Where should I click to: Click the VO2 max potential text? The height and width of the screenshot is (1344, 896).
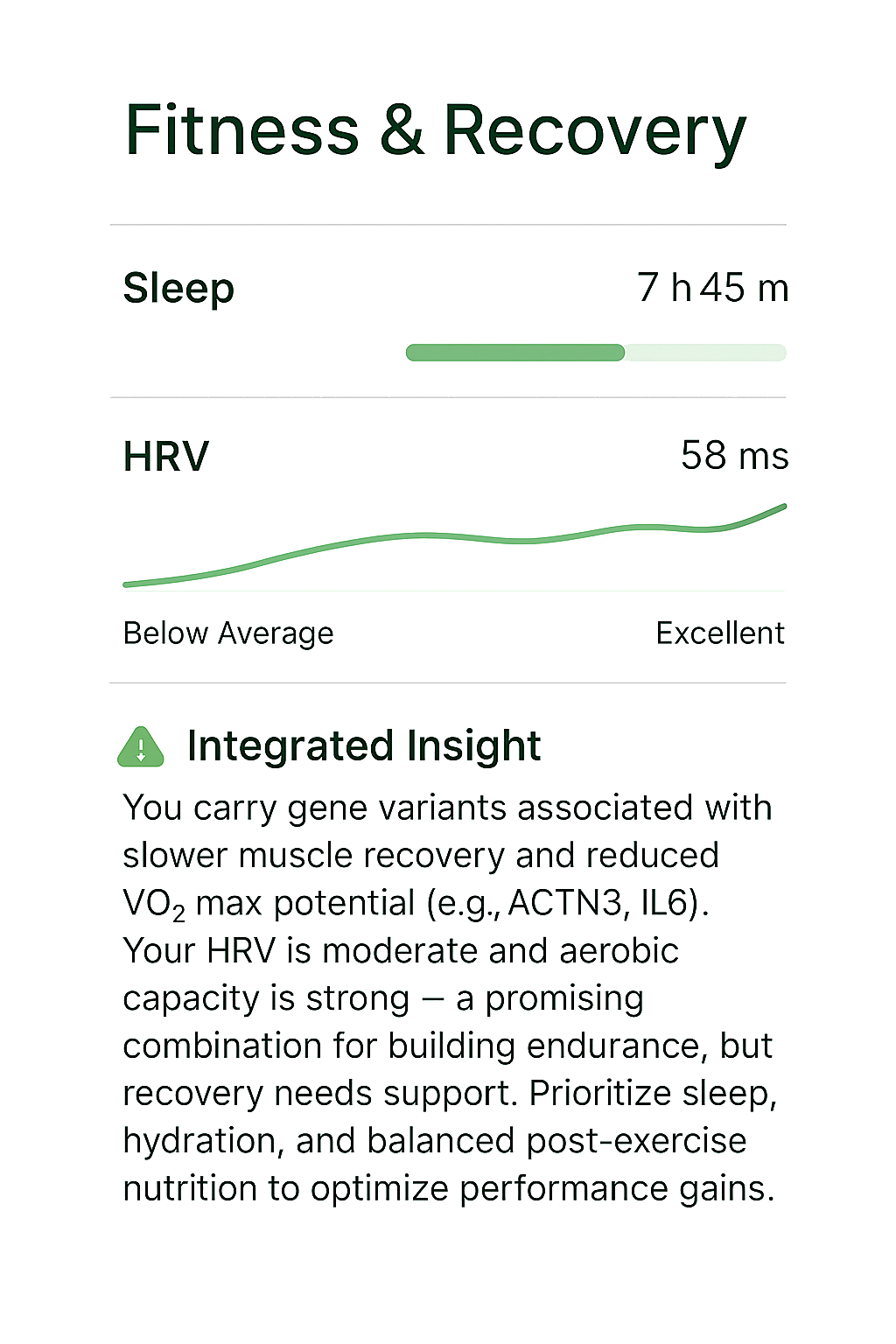[269, 903]
